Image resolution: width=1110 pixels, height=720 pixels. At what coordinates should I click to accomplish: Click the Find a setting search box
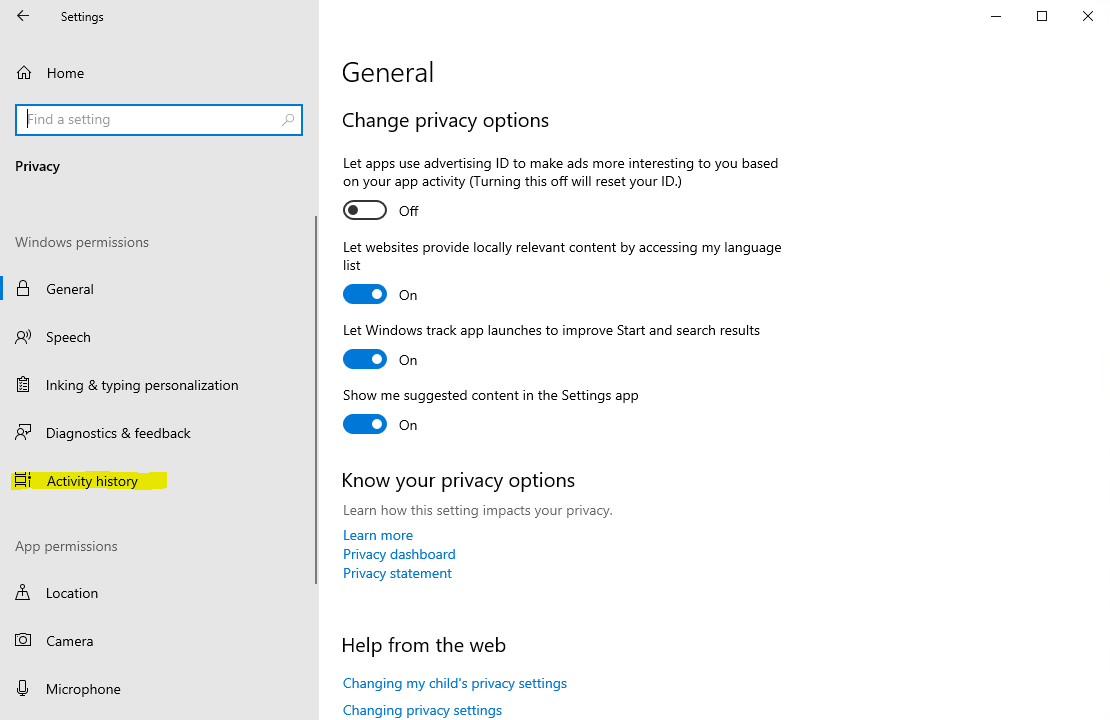(x=150, y=120)
